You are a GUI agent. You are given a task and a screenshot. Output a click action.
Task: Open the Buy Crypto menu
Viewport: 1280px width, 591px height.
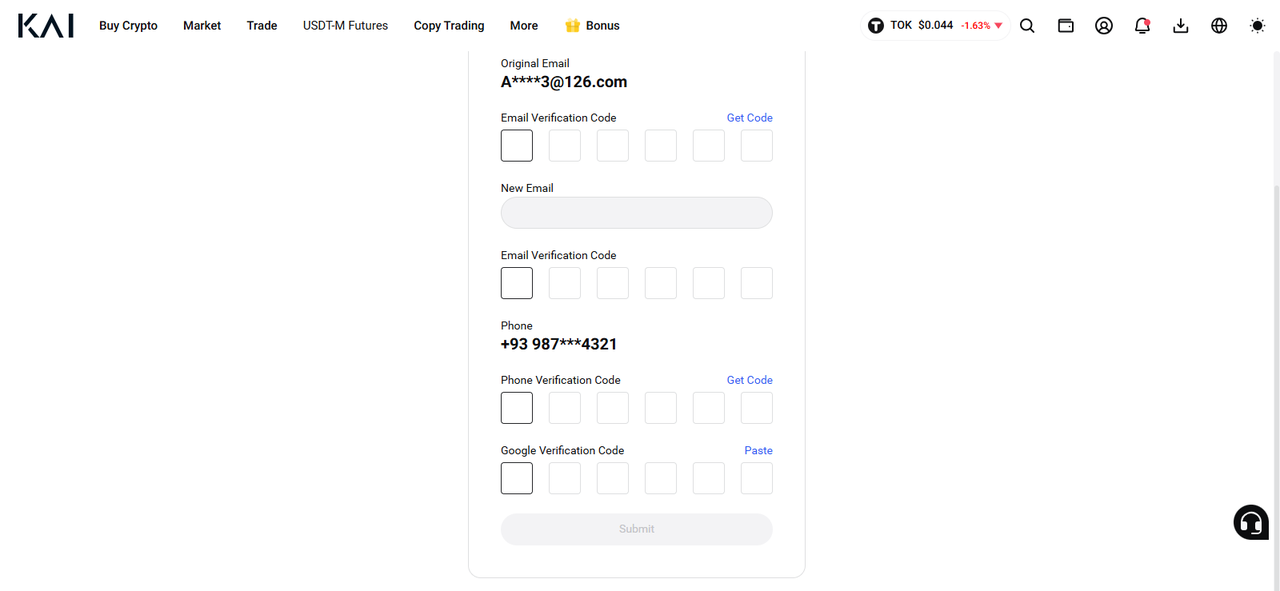[x=128, y=26]
